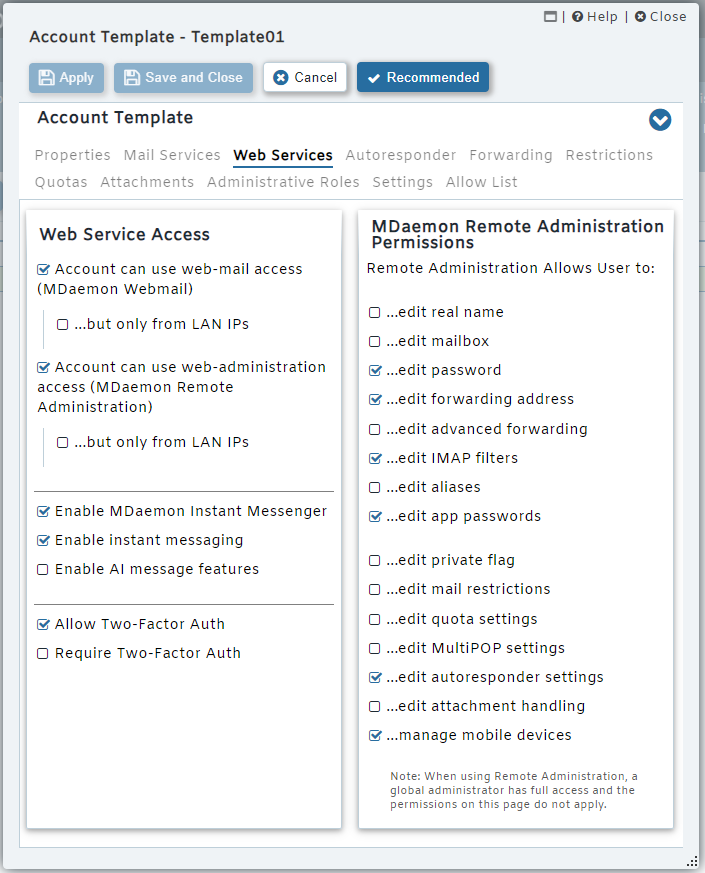Viewport: 705px width, 873px height.
Task: Enable the Require Two-Factor Auth checkbox
Action: tap(43, 653)
